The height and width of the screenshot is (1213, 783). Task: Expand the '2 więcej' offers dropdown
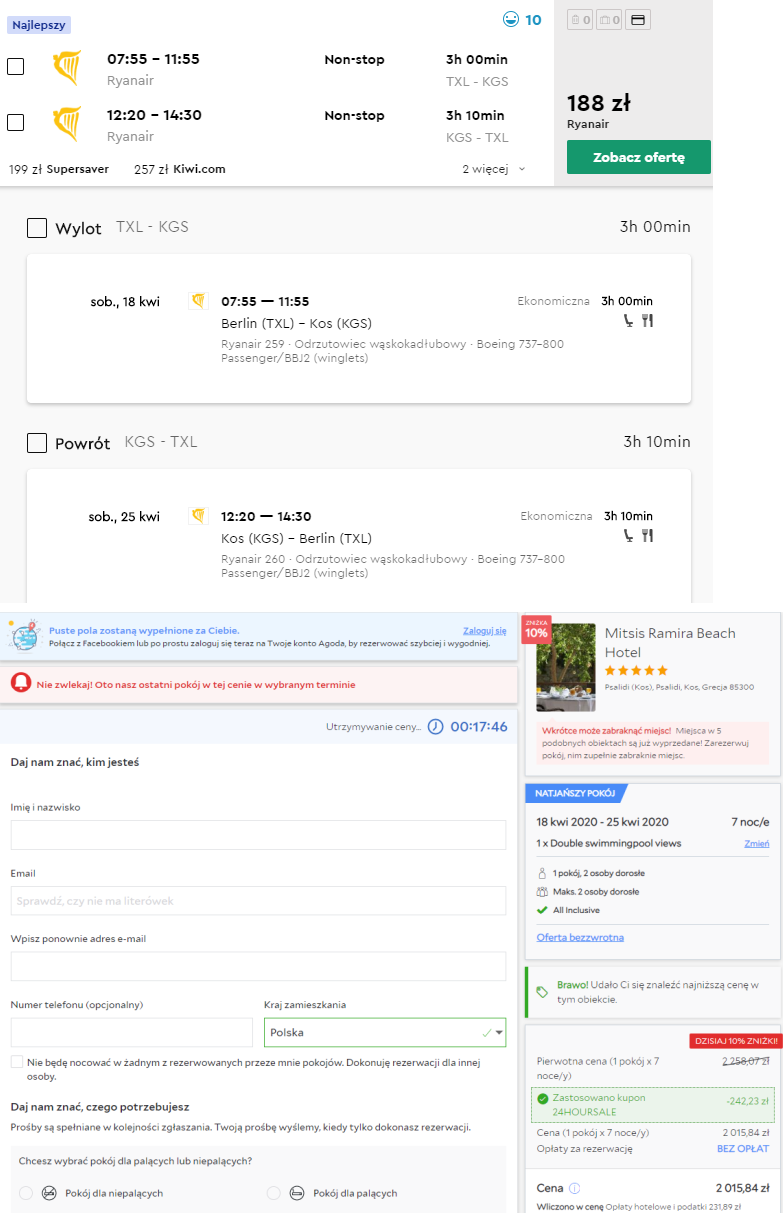pos(493,169)
